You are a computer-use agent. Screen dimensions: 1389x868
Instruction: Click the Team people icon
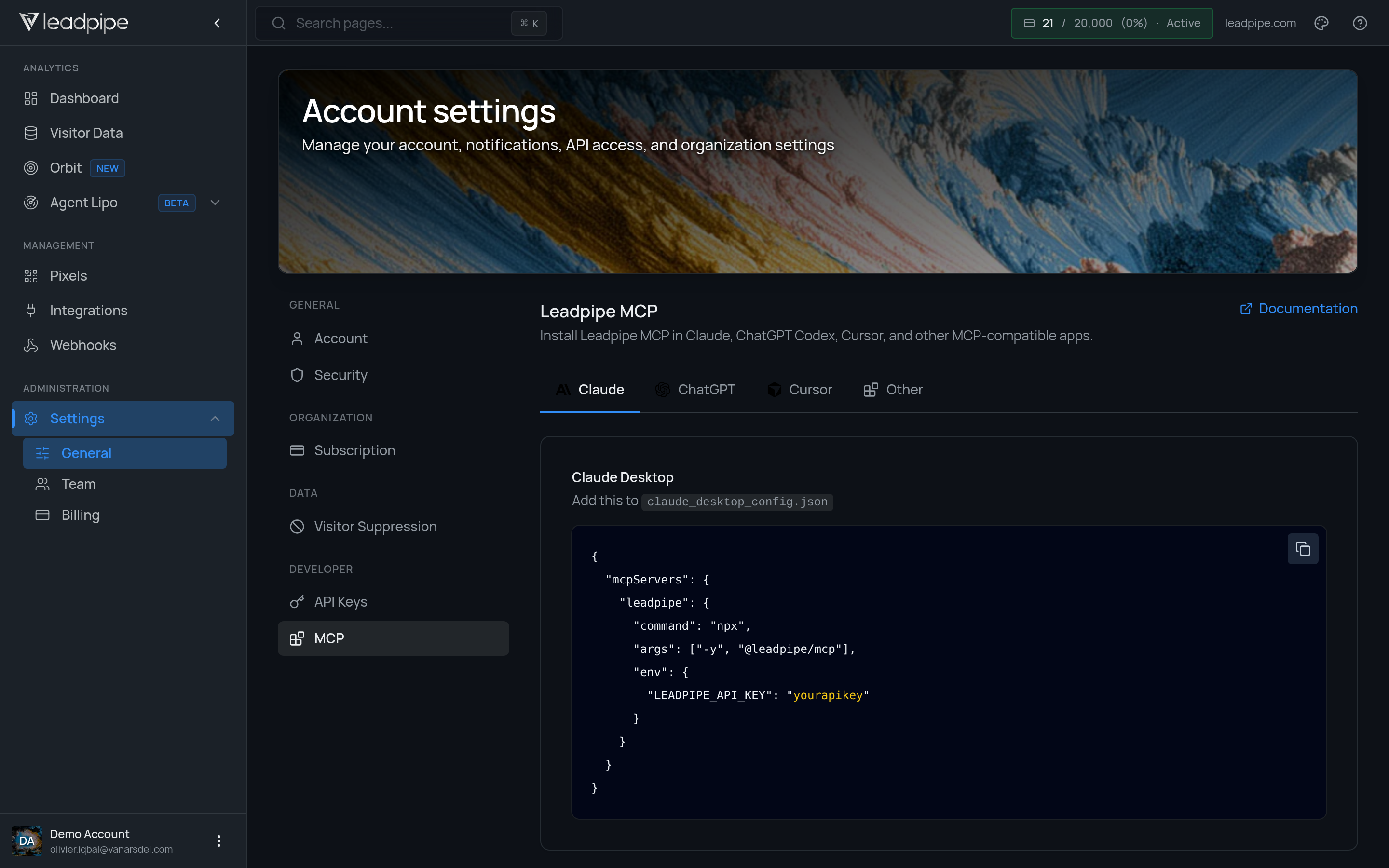point(42,484)
